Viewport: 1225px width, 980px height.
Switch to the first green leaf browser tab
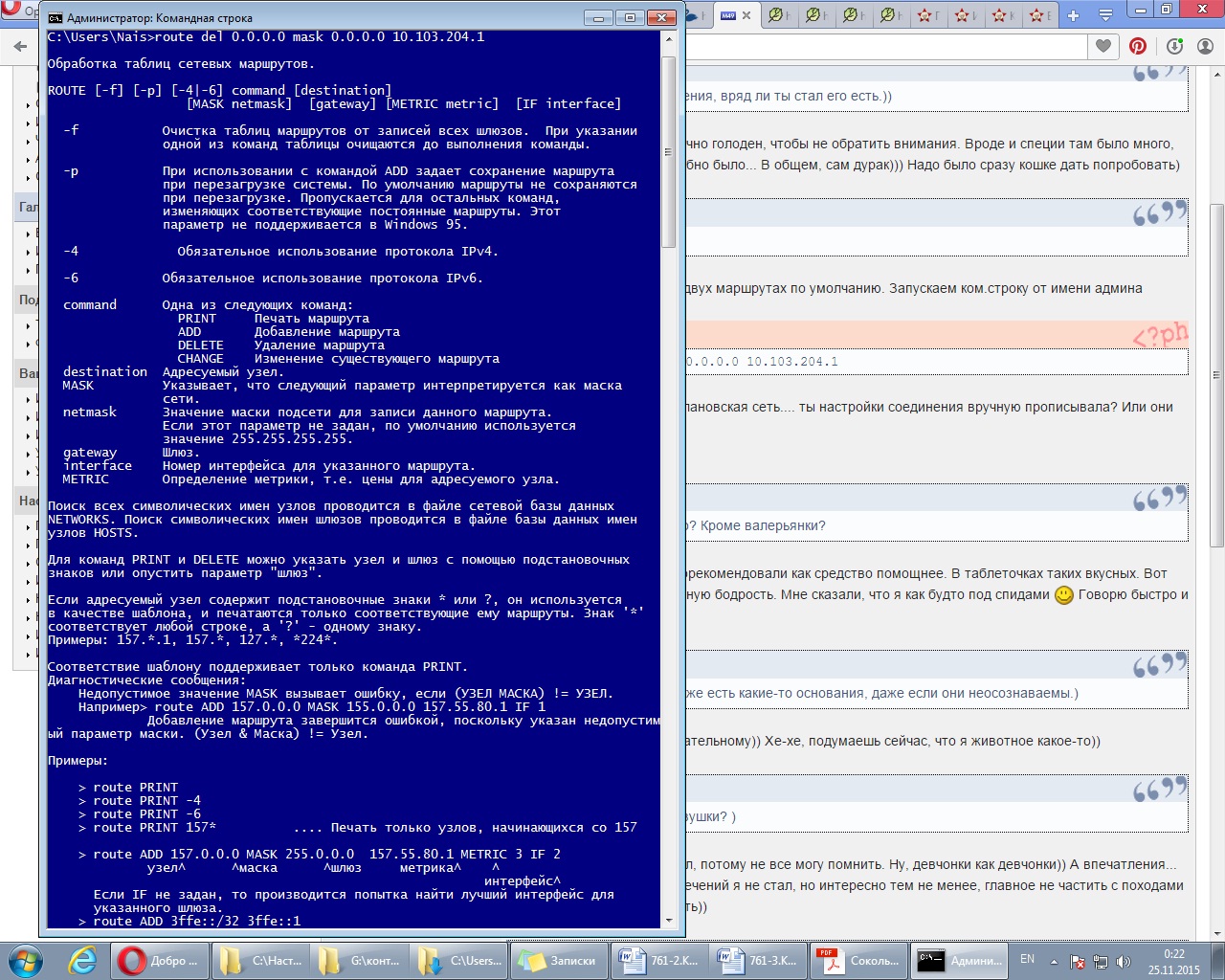[779, 15]
